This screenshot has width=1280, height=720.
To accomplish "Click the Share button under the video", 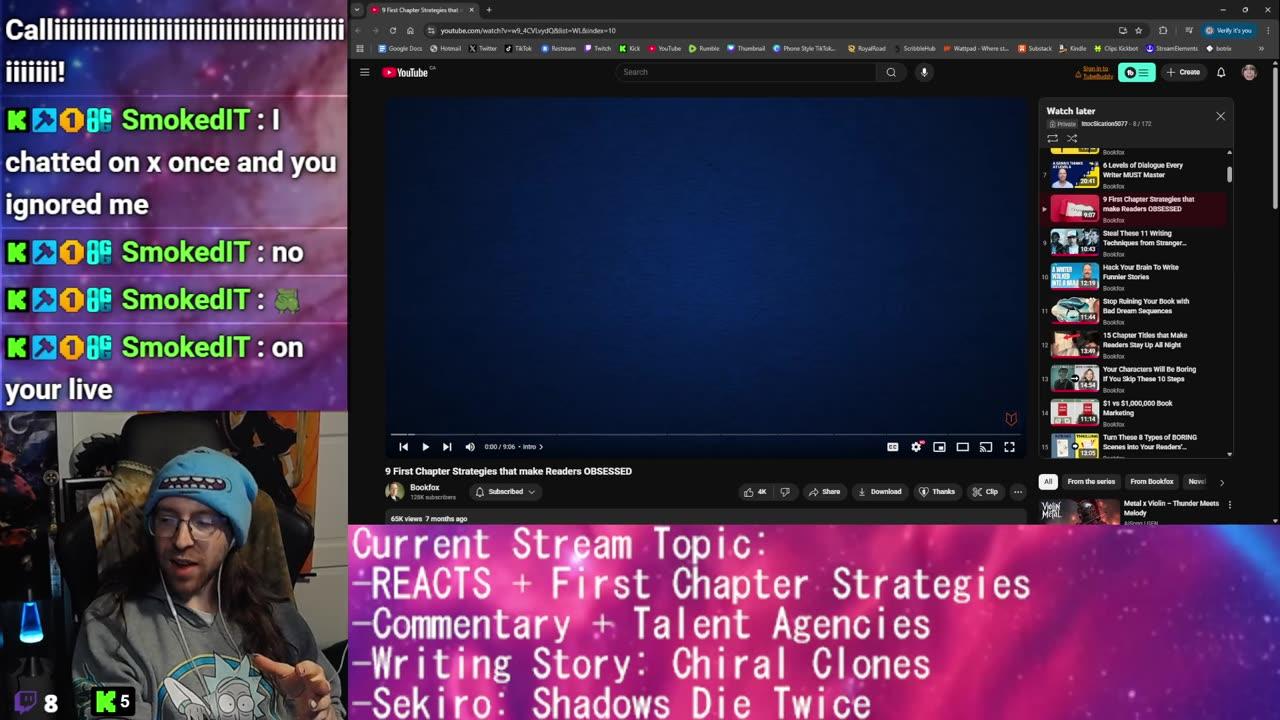I will 824,492.
